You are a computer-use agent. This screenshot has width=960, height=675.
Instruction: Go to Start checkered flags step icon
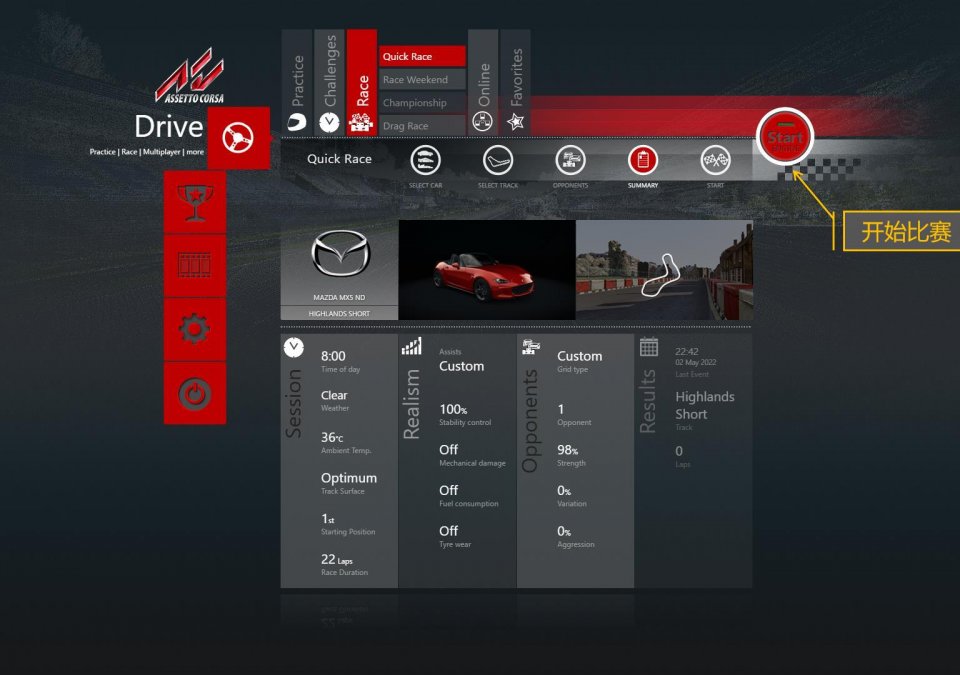coord(715,160)
